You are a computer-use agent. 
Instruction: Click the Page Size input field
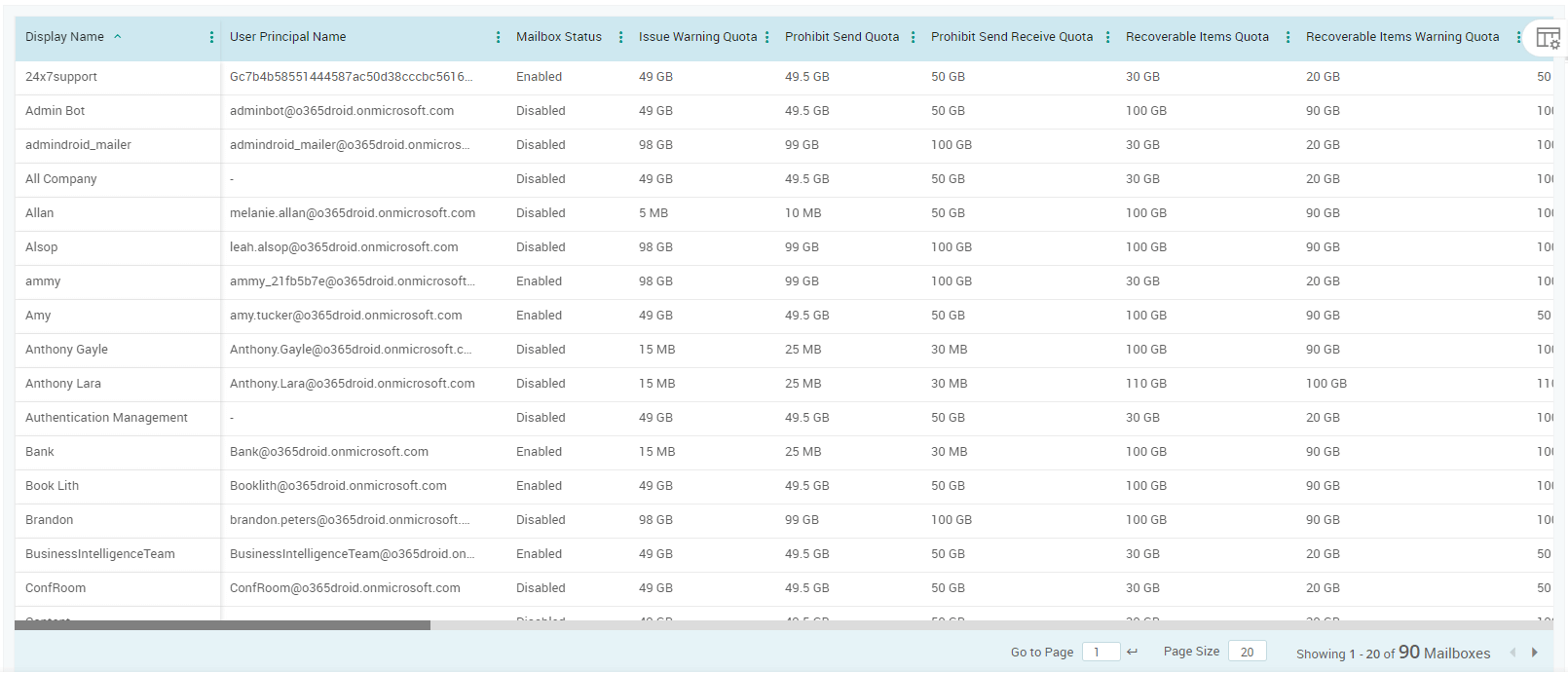1247,652
